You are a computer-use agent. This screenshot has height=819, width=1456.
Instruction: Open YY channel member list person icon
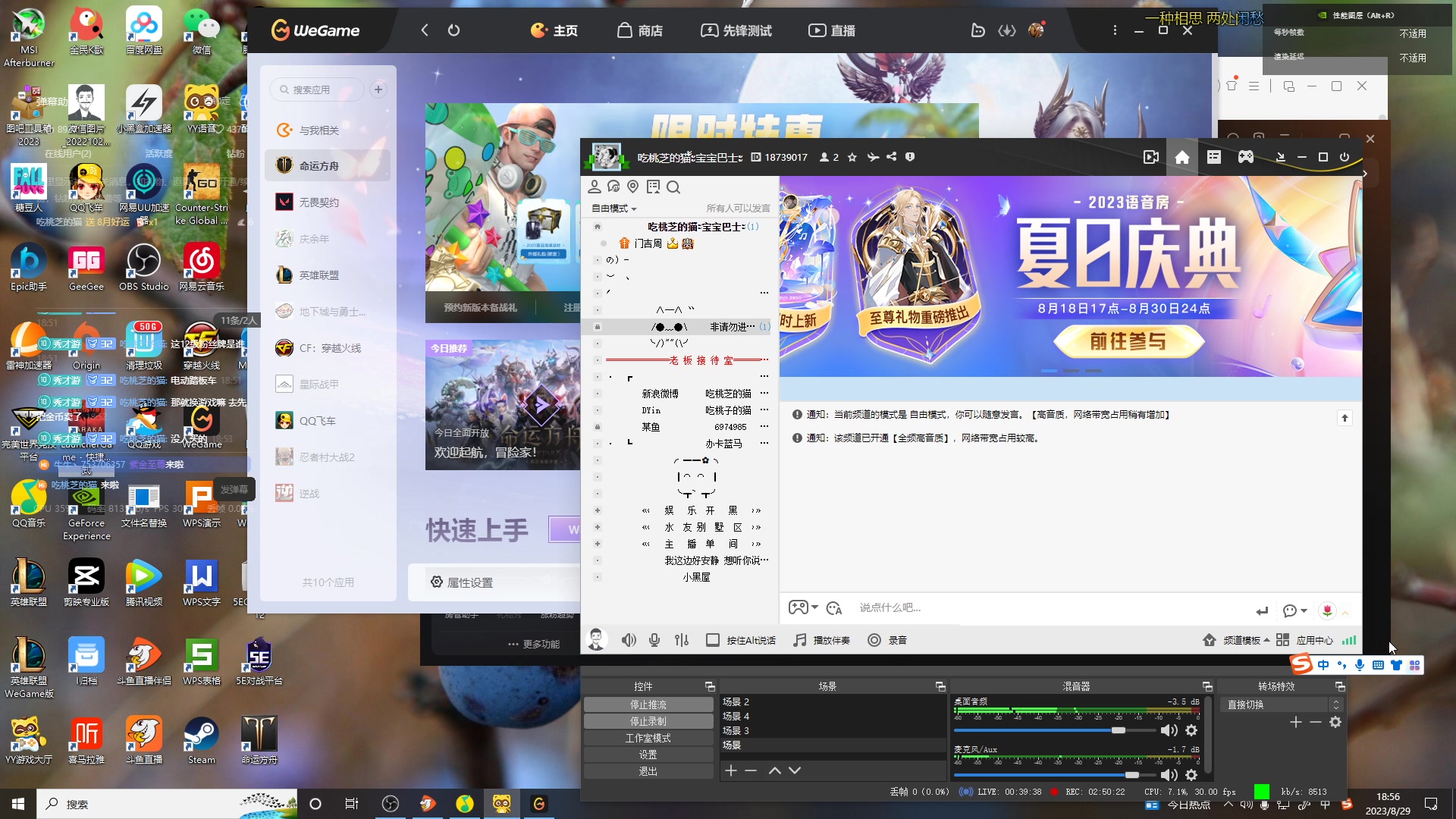595,187
